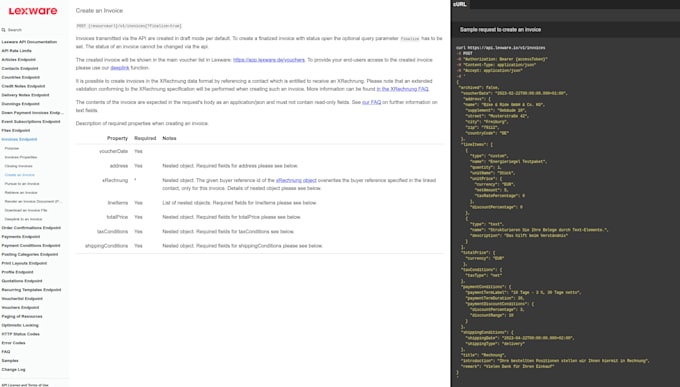Viewport: 680px width, 387px height.
Task: Open Change Log in sidebar
Action: click(13, 370)
